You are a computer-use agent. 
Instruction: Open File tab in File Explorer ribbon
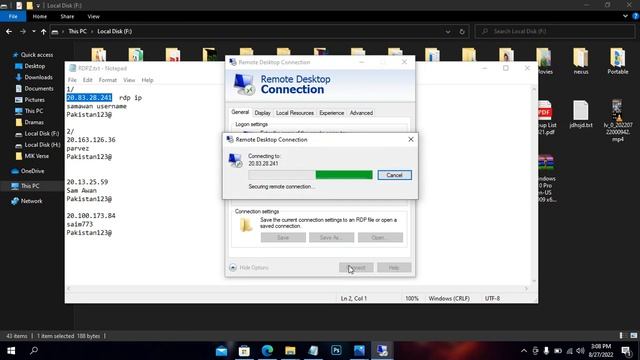pos(13,16)
